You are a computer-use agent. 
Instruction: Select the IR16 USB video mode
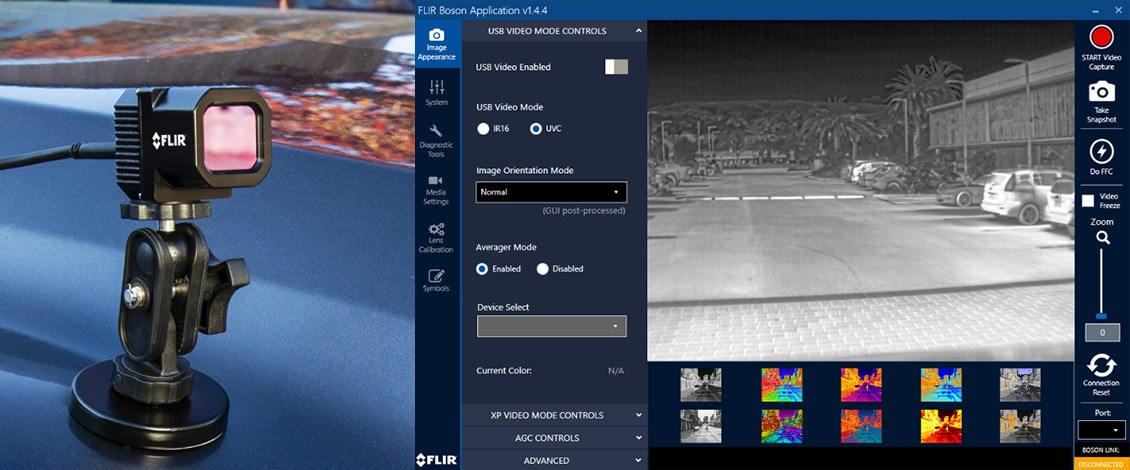point(484,129)
